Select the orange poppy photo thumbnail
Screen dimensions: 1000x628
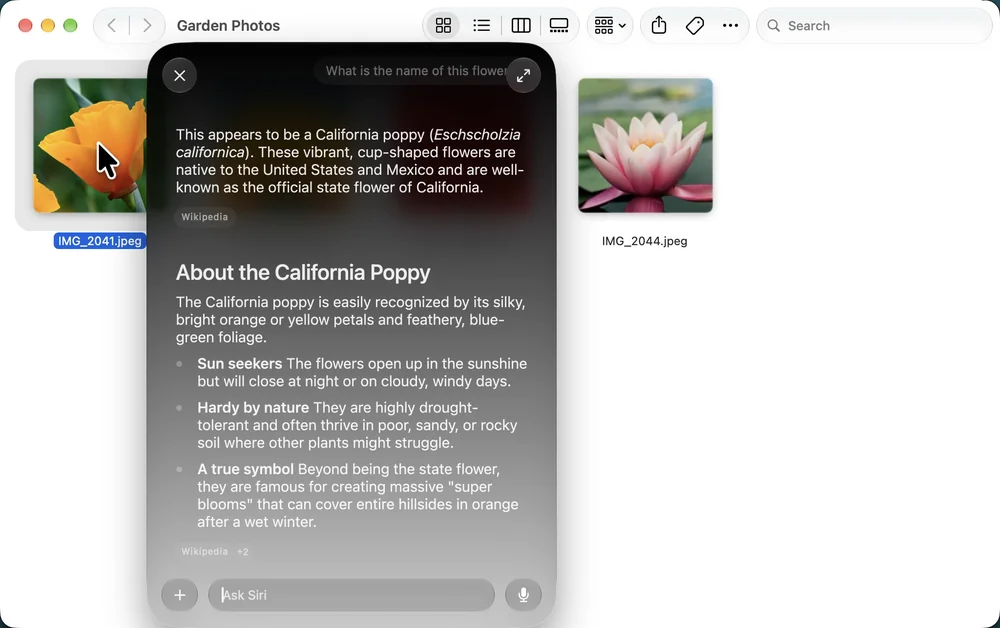[90, 145]
